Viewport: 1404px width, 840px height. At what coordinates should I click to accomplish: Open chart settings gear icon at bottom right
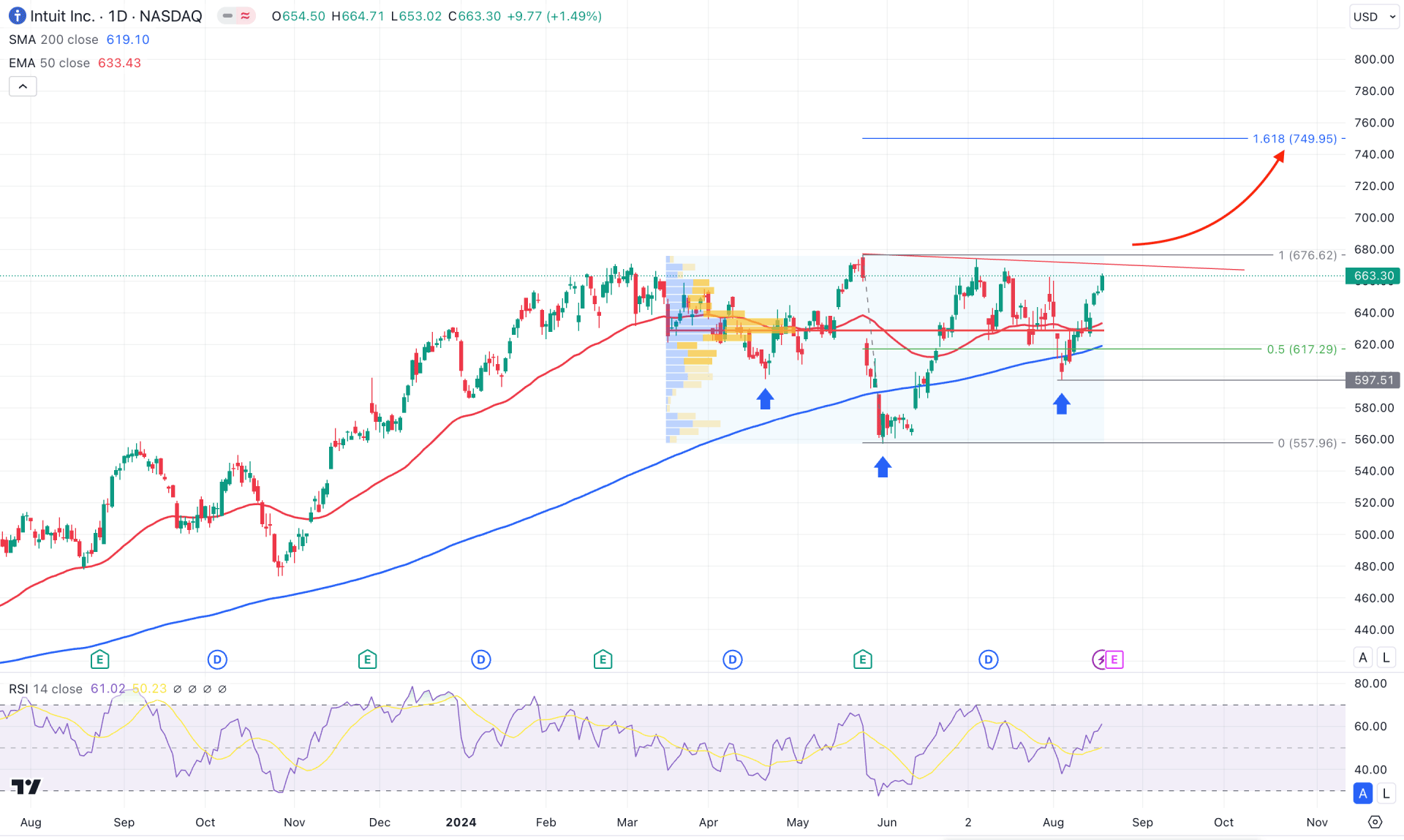1375,822
